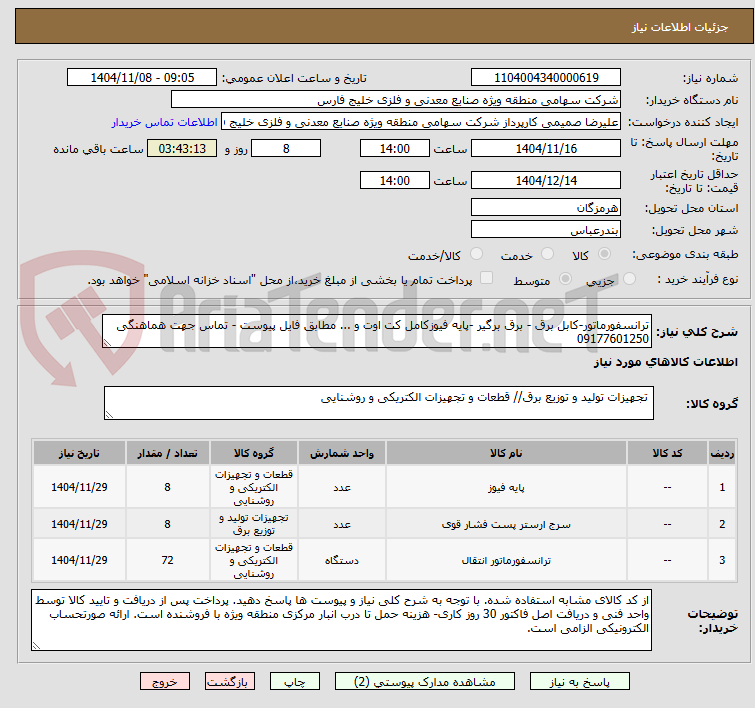This screenshot has height=708, width=755.
Task: Click the گروه کالا column header
Action: click(254, 453)
